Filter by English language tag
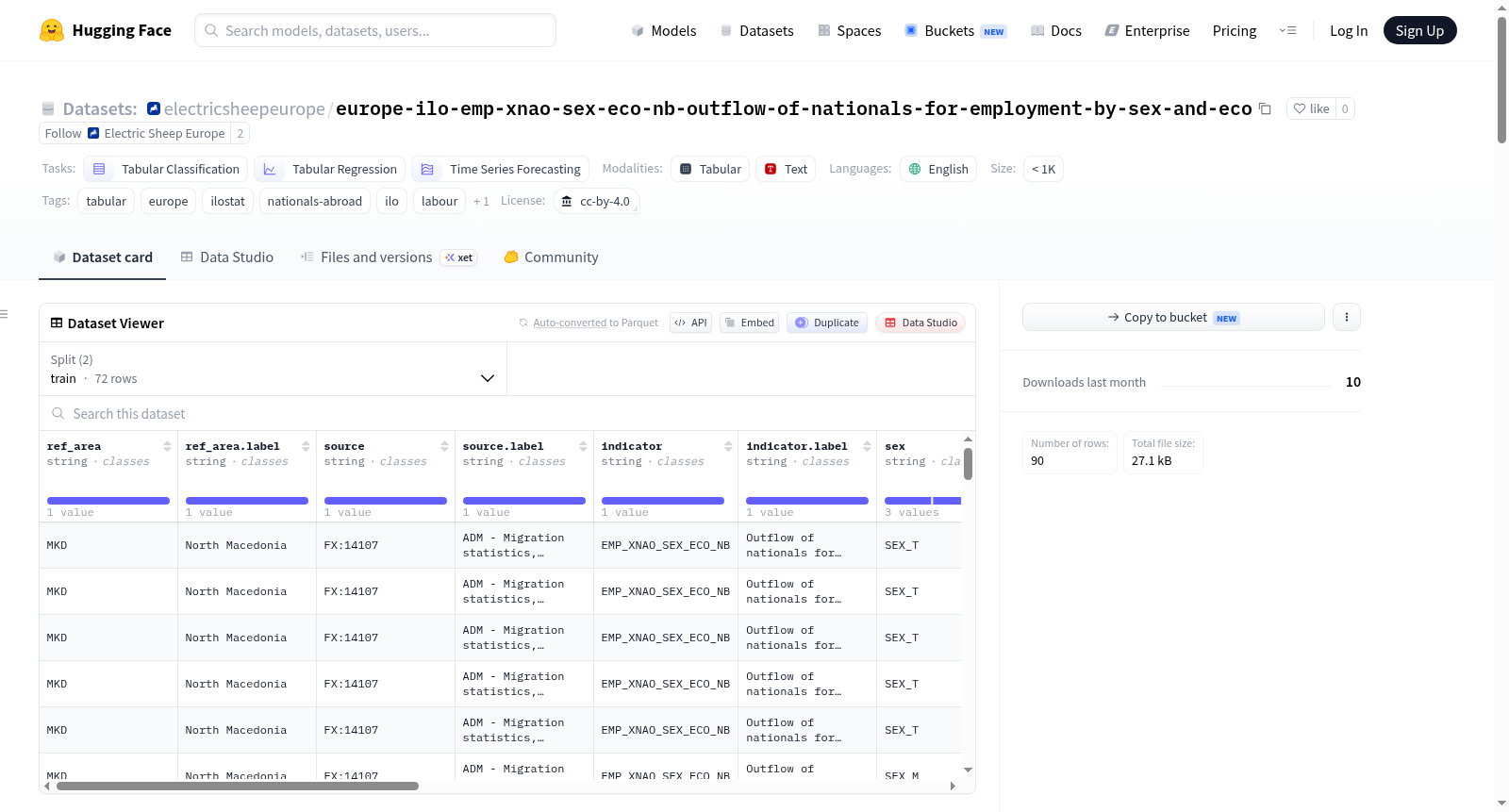Image resolution: width=1509 pixels, height=812 pixels. (938, 169)
